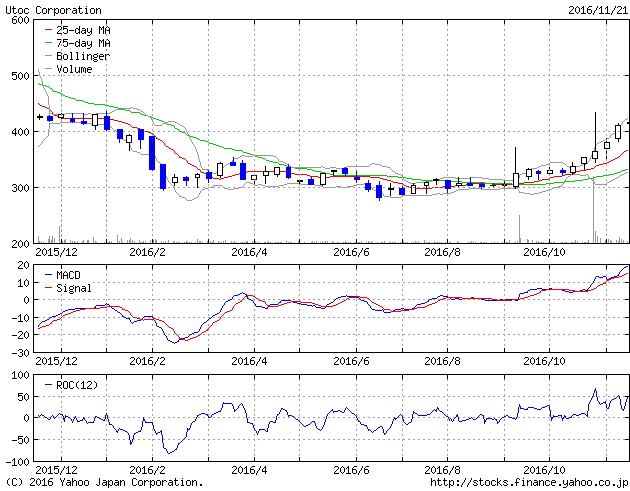
Task: Open the stocks.finance.yahoo.co.jp URL
Action: tap(528, 482)
